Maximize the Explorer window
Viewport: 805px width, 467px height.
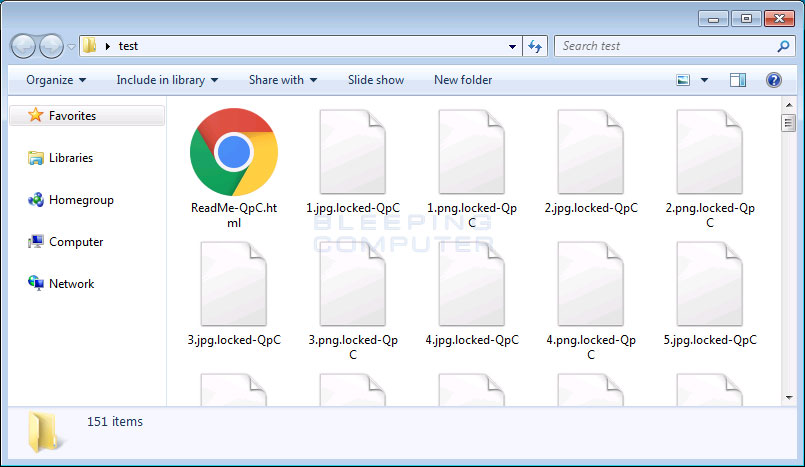(x=746, y=19)
